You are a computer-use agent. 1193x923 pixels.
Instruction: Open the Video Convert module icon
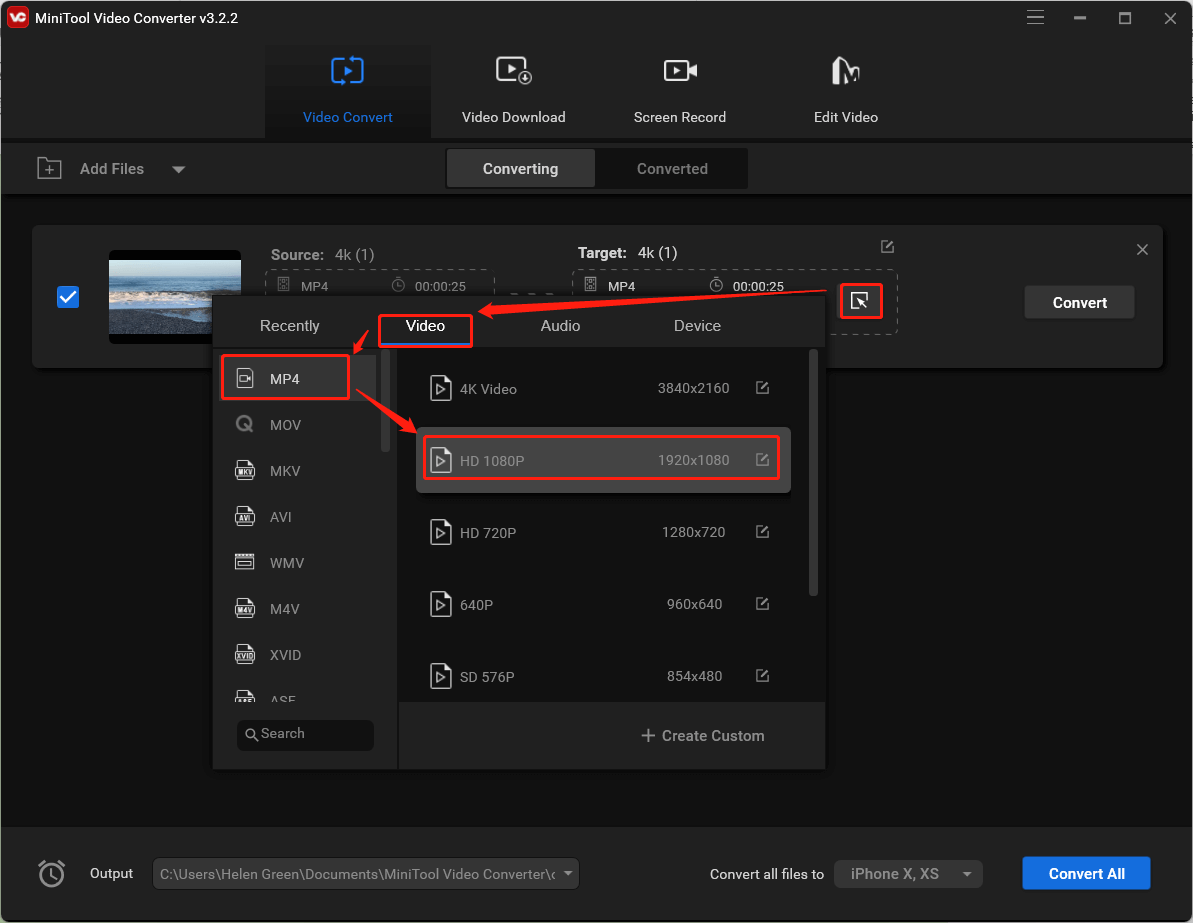pos(347,71)
